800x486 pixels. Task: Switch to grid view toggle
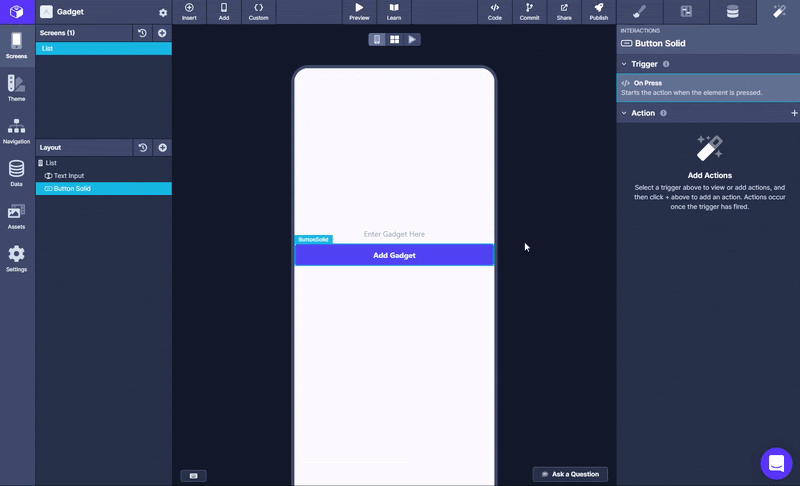(x=395, y=39)
